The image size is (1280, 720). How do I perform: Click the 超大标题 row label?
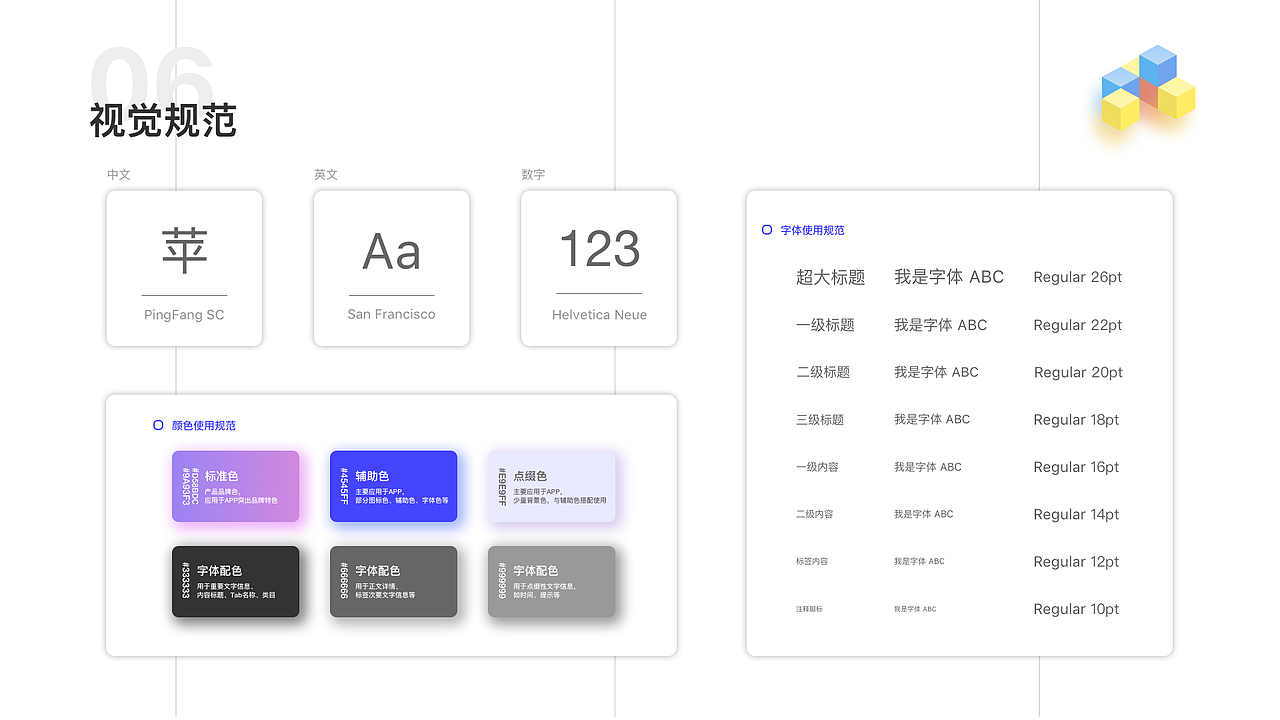[x=830, y=277]
